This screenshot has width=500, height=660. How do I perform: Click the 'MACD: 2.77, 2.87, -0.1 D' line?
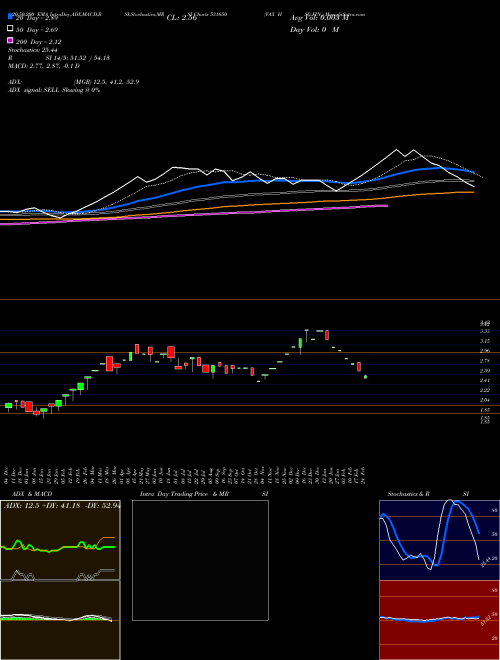[x=44, y=66]
